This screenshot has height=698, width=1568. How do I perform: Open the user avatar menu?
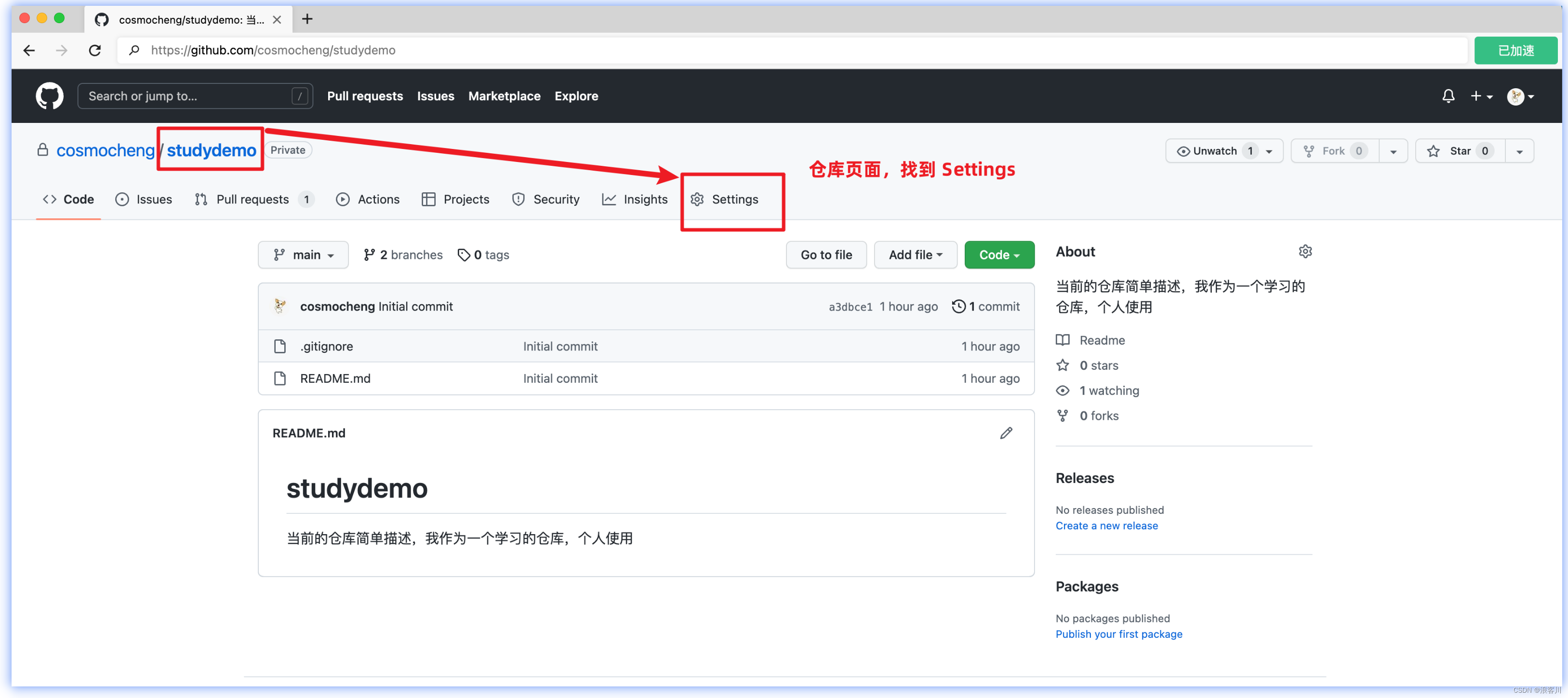[x=1520, y=95]
